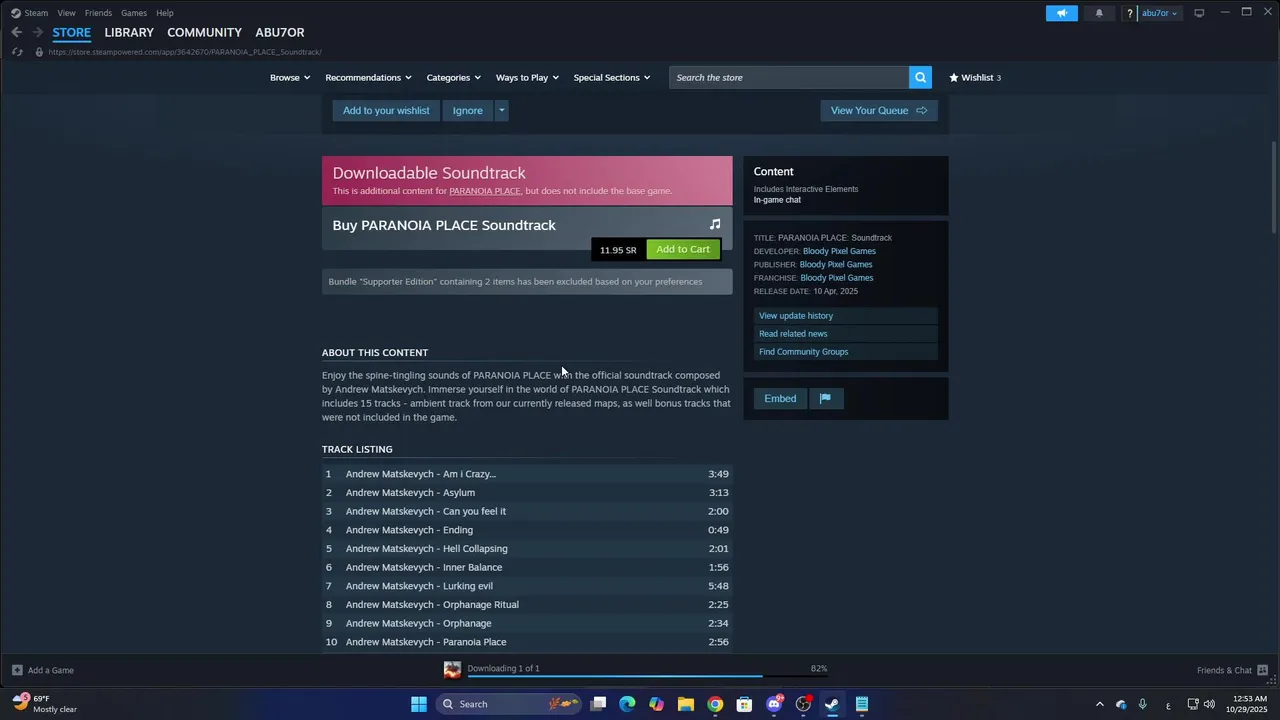Switch to Big Picture mode icon
Image resolution: width=1280 pixels, height=720 pixels.
pos(1199,13)
